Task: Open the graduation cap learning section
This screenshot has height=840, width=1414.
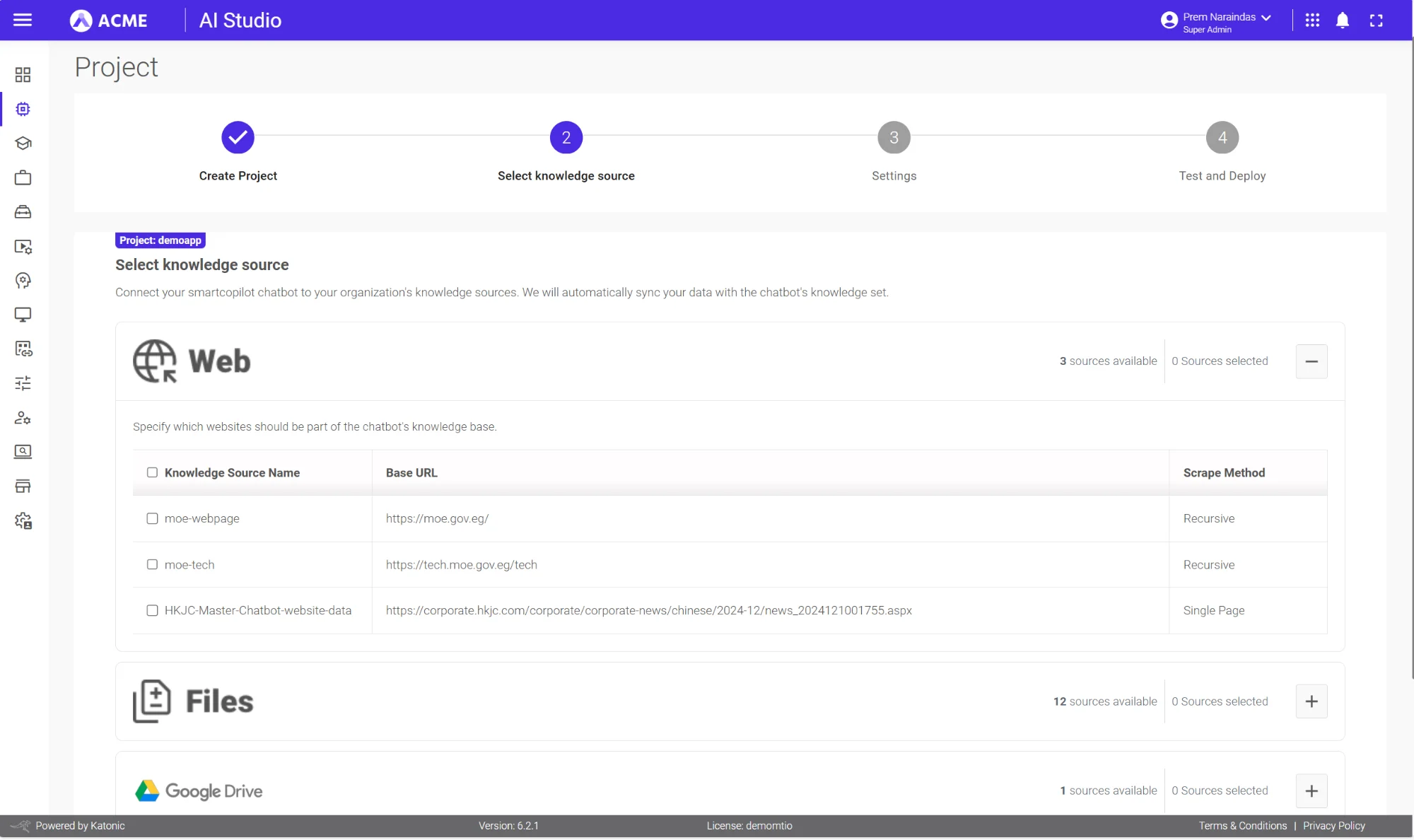Action: 23,144
